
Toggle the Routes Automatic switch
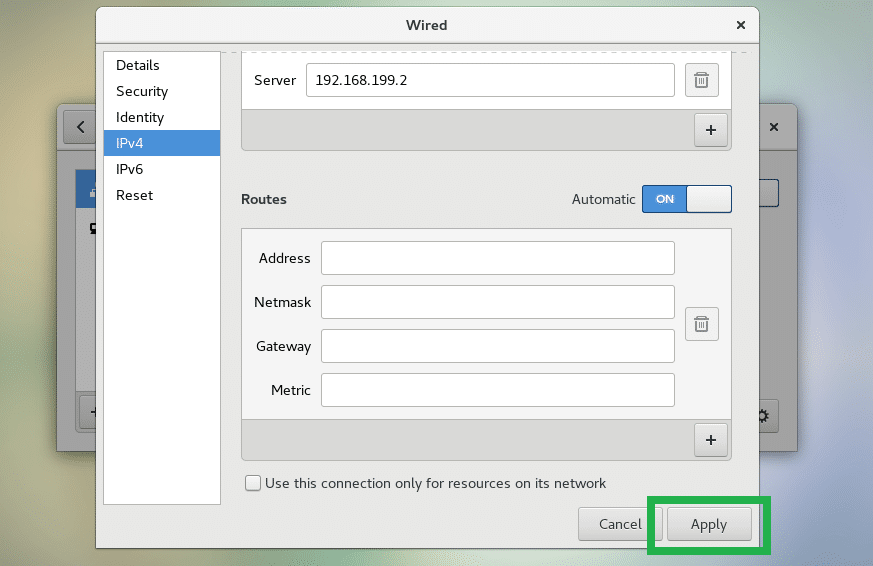coord(686,199)
